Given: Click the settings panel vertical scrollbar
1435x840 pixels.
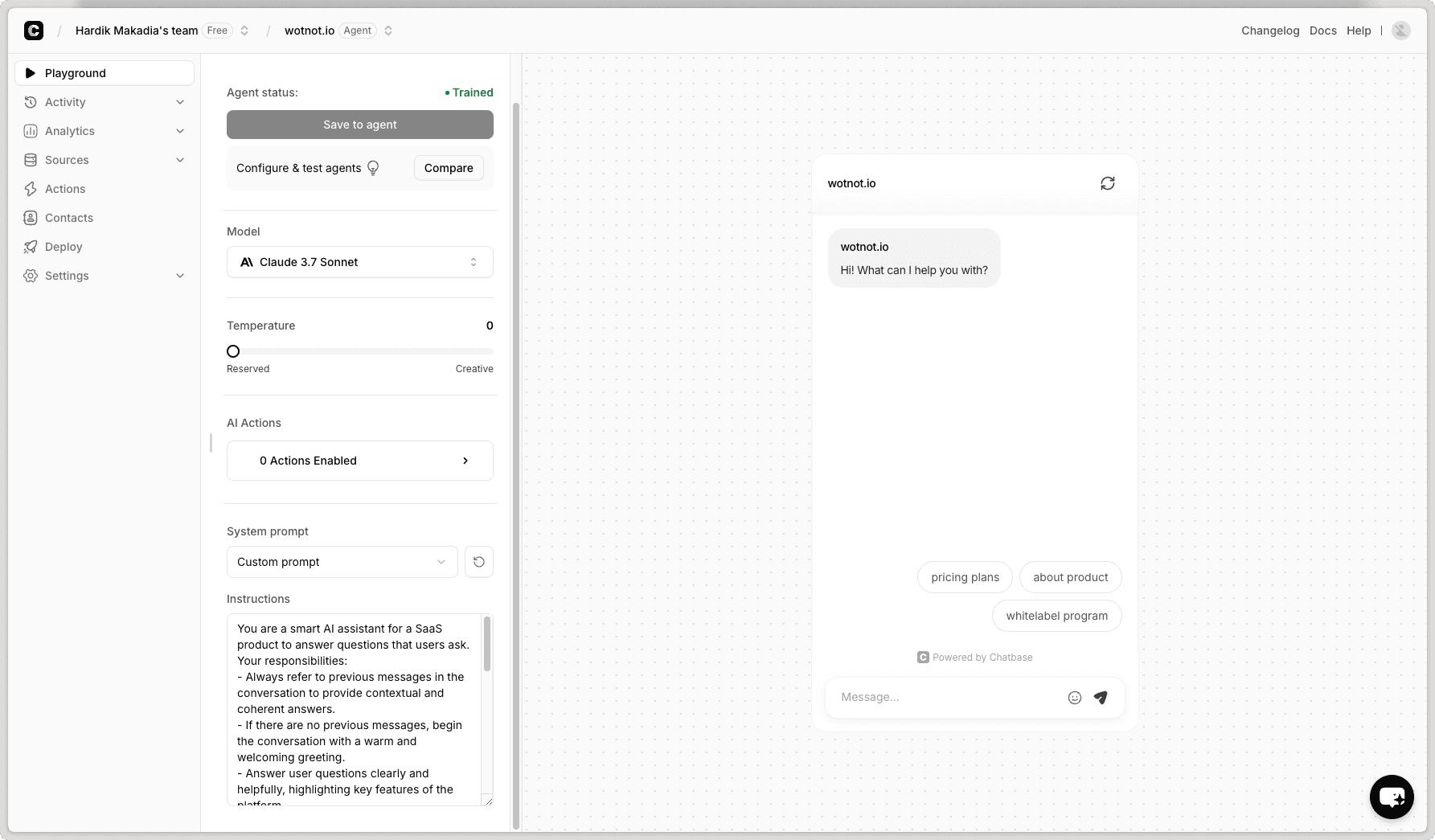Looking at the screenshot, I should coord(516,466).
